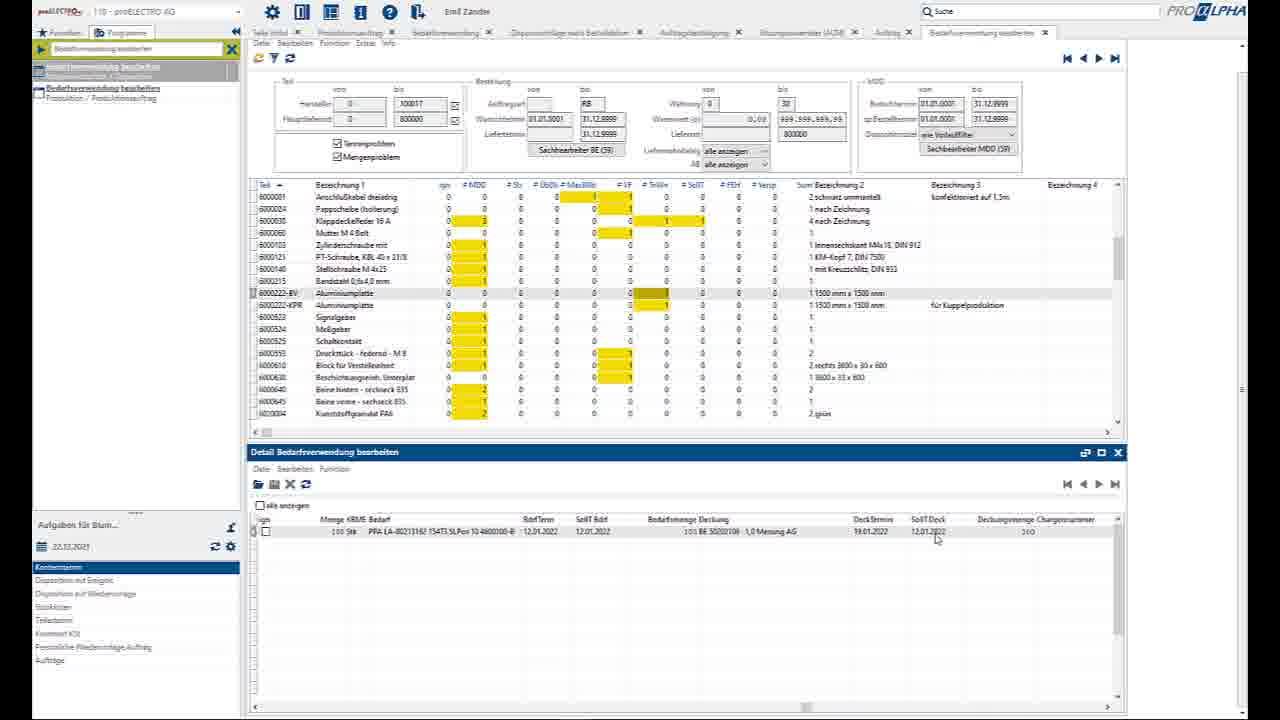Screen dimensions: 1280x720
Task: Go to next record in detail navigation
Action: click(x=1099, y=484)
